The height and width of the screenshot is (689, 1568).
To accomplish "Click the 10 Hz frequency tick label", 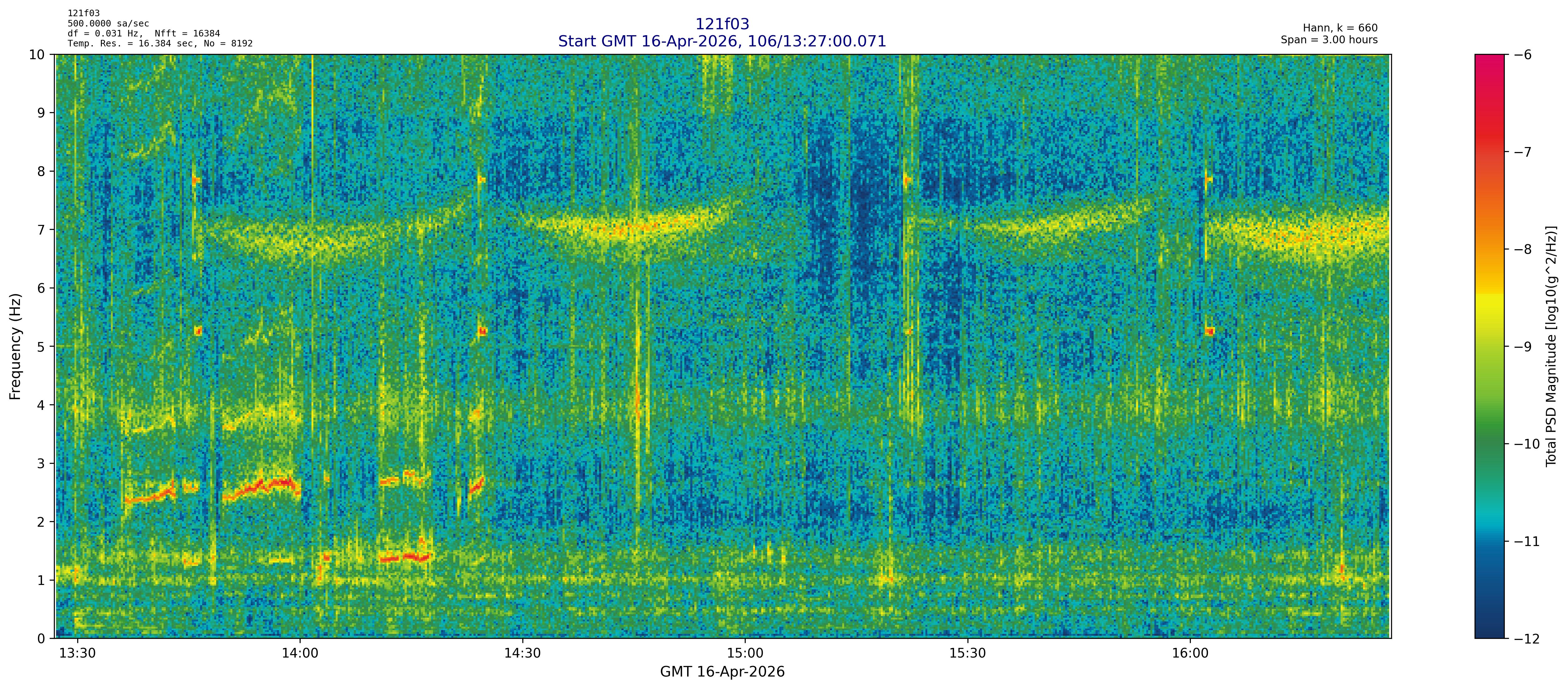I will tap(36, 55).
